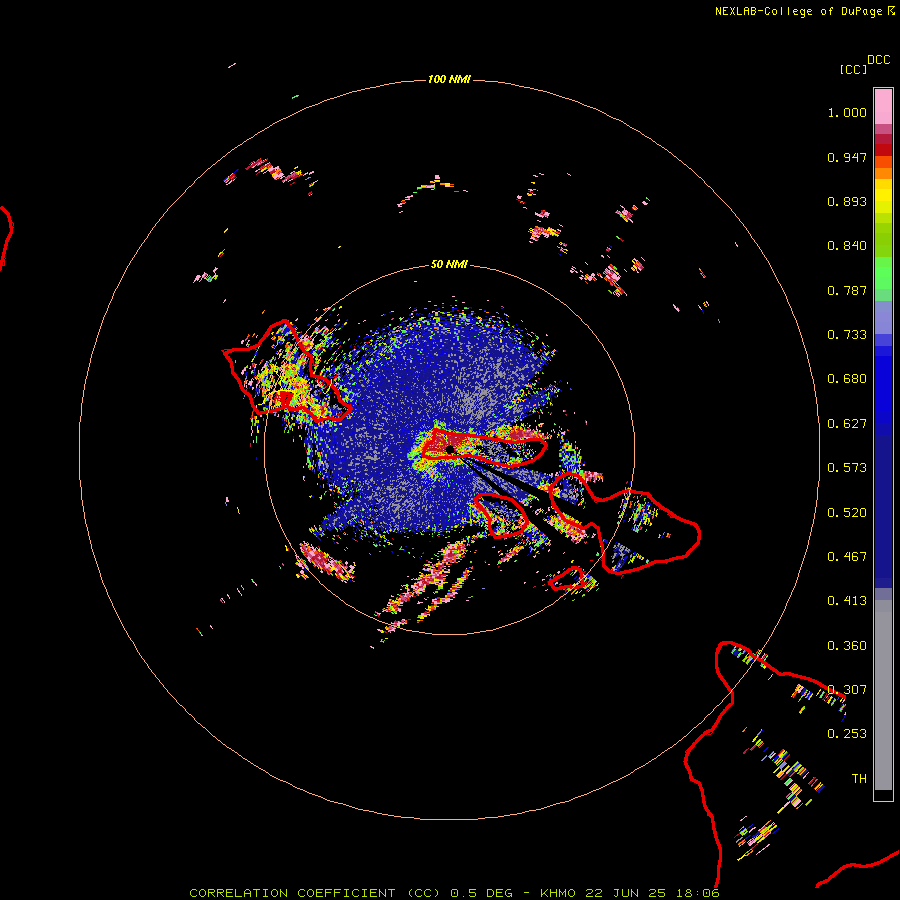Viewport: 900px width, 900px height.
Task: Click the Correlation Coefficient caption at bottom
Action: pos(454,893)
